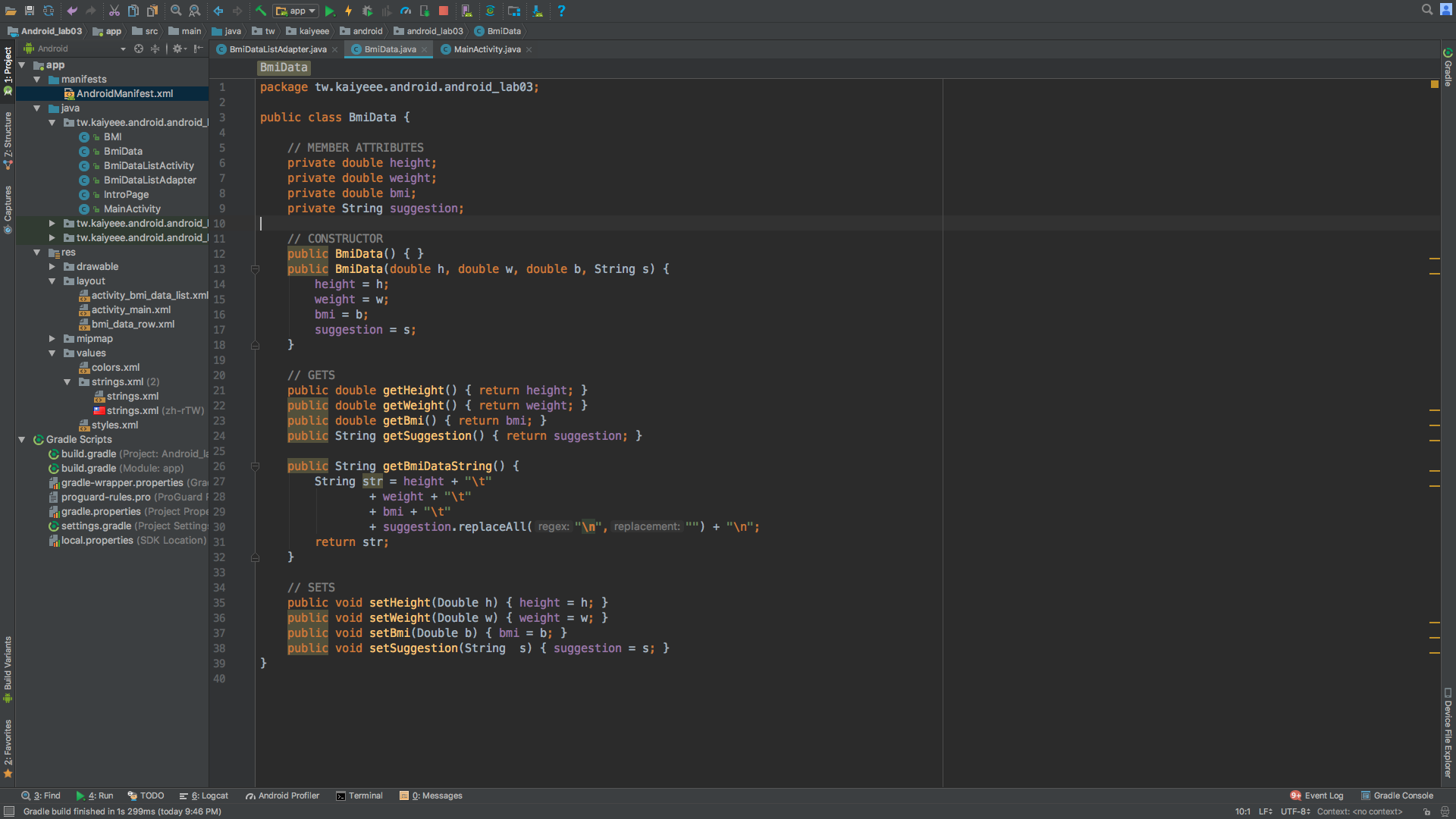Screen dimensions: 1456x819
Task: Close the BmiData.java tab
Action: click(x=425, y=50)
